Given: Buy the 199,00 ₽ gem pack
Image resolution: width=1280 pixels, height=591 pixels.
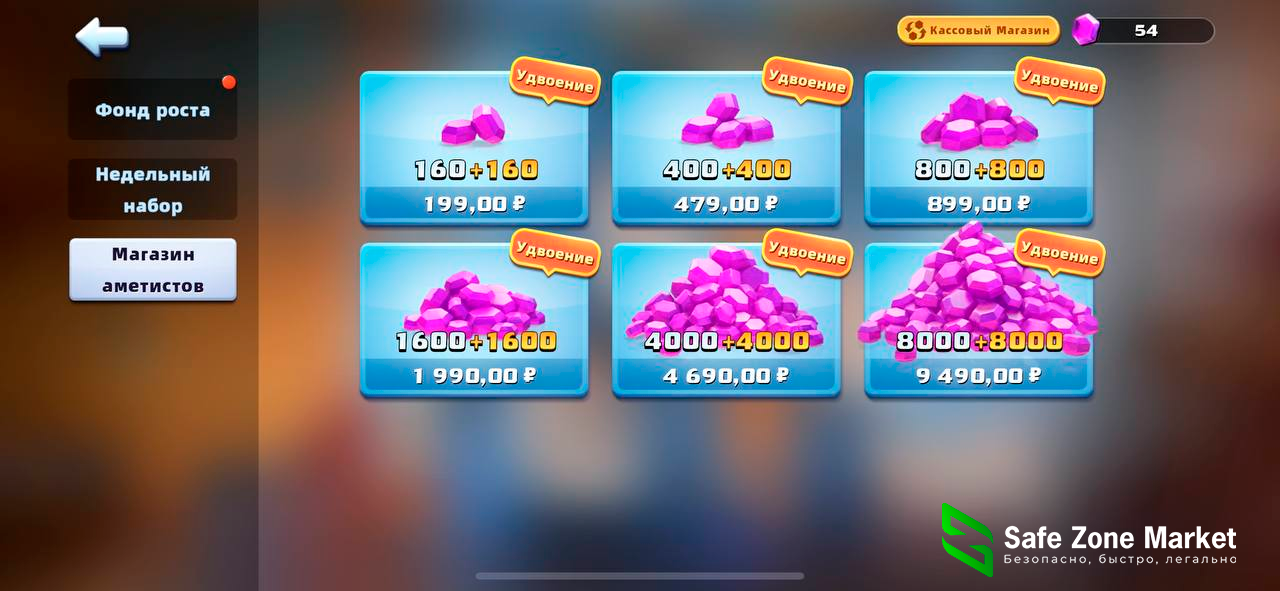Looking at the screenshot, I should (474, 204).
